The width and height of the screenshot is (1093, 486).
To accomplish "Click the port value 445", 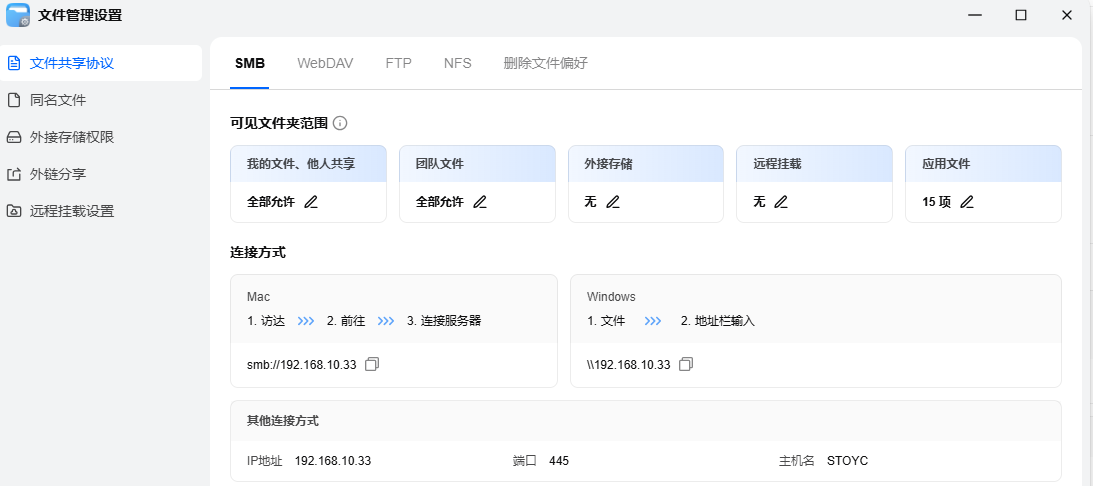I will click(559, 461).
